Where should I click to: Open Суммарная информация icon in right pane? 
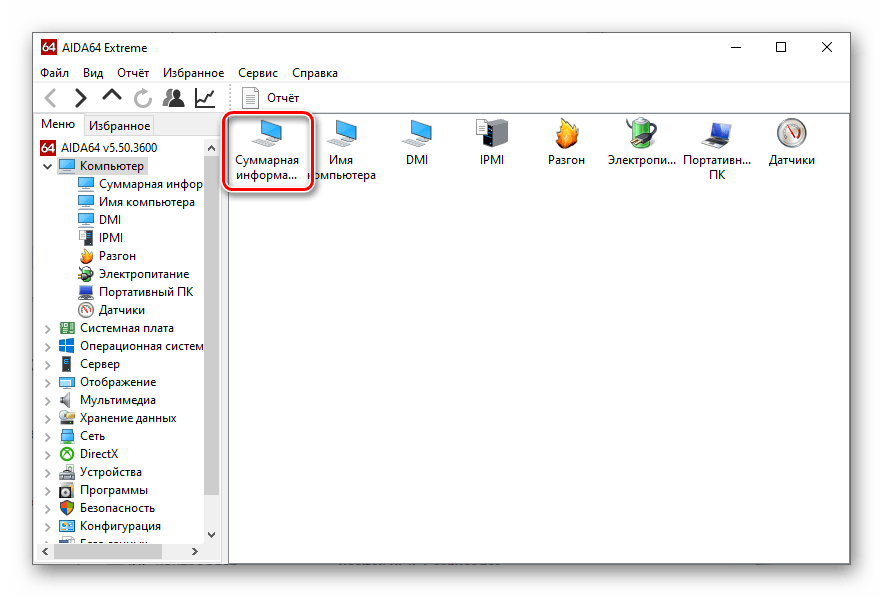(267, 150)
